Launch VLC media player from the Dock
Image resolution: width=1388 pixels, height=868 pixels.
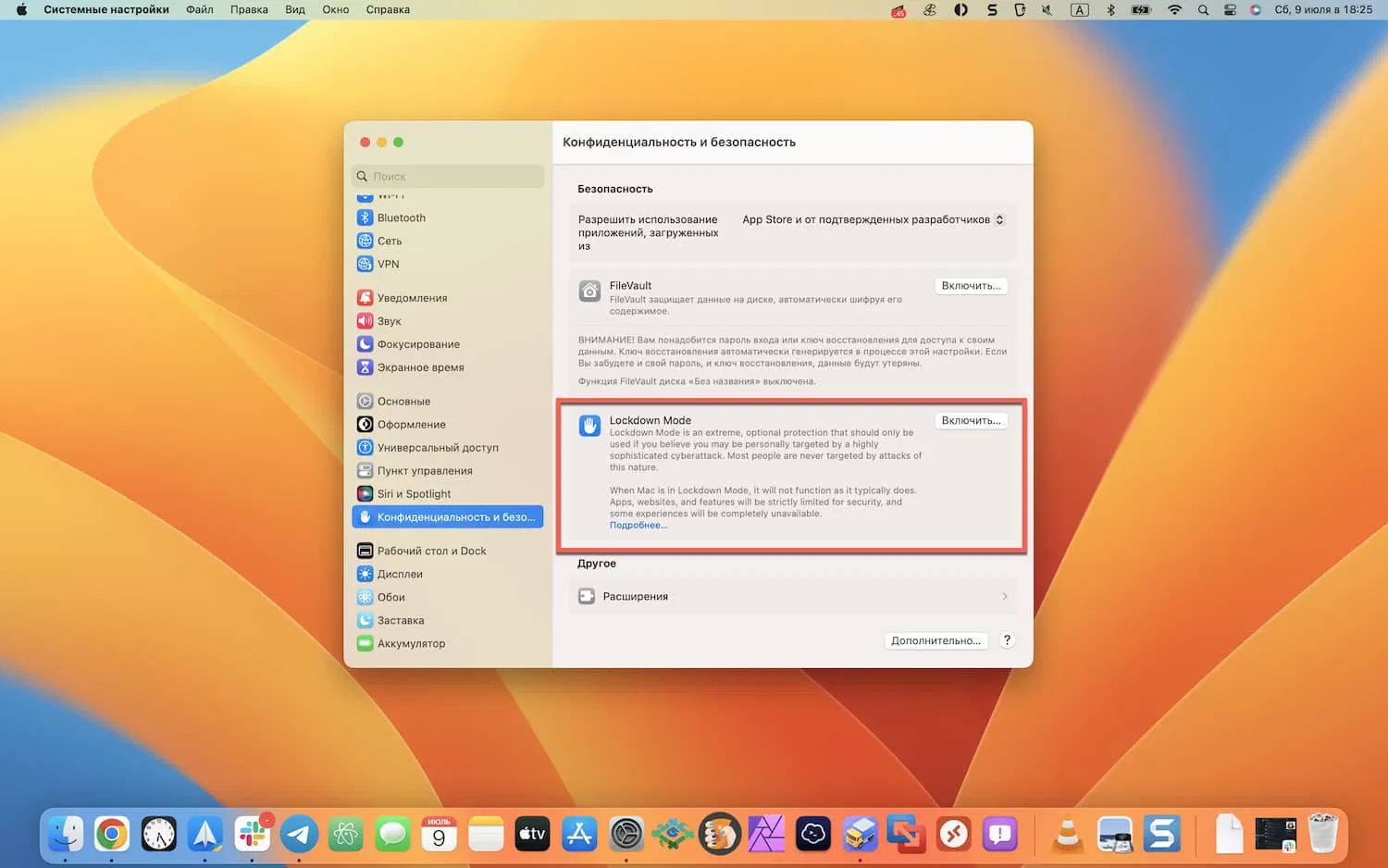click(1067, 835)
